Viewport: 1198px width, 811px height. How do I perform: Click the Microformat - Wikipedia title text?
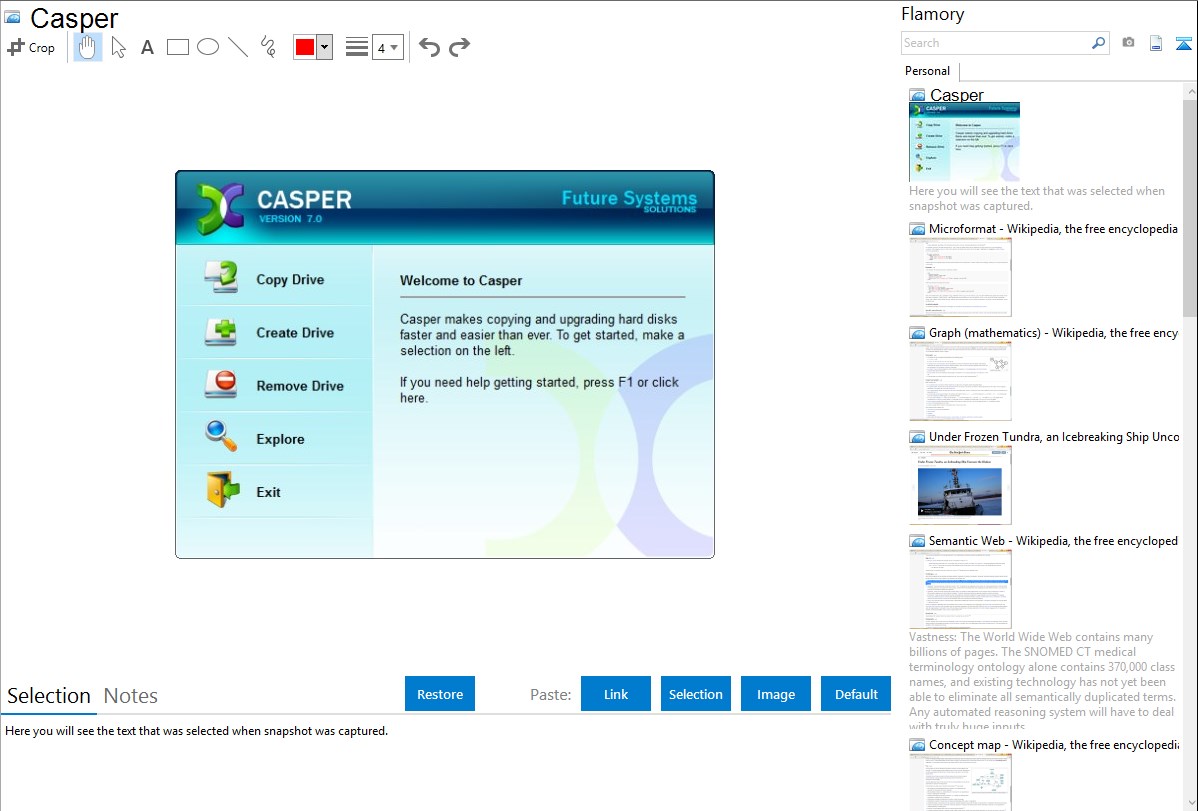click(1053, 229)
